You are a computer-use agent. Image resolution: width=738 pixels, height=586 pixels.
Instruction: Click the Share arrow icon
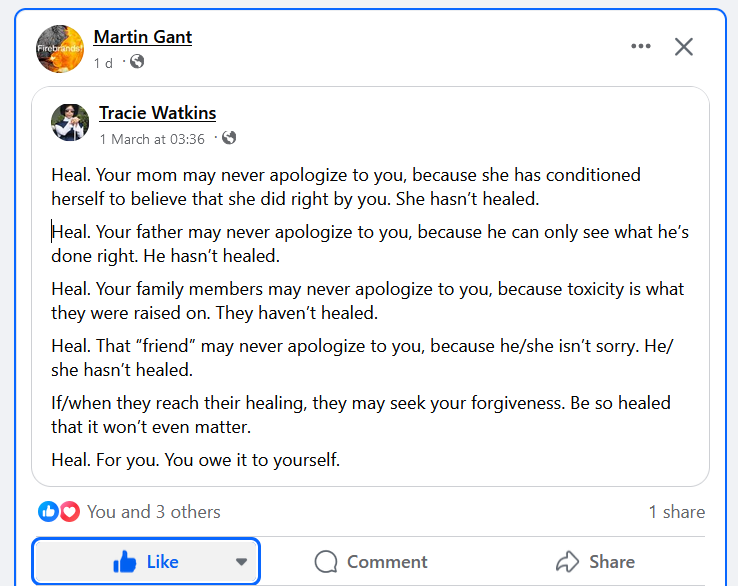[x=568, y=562]
